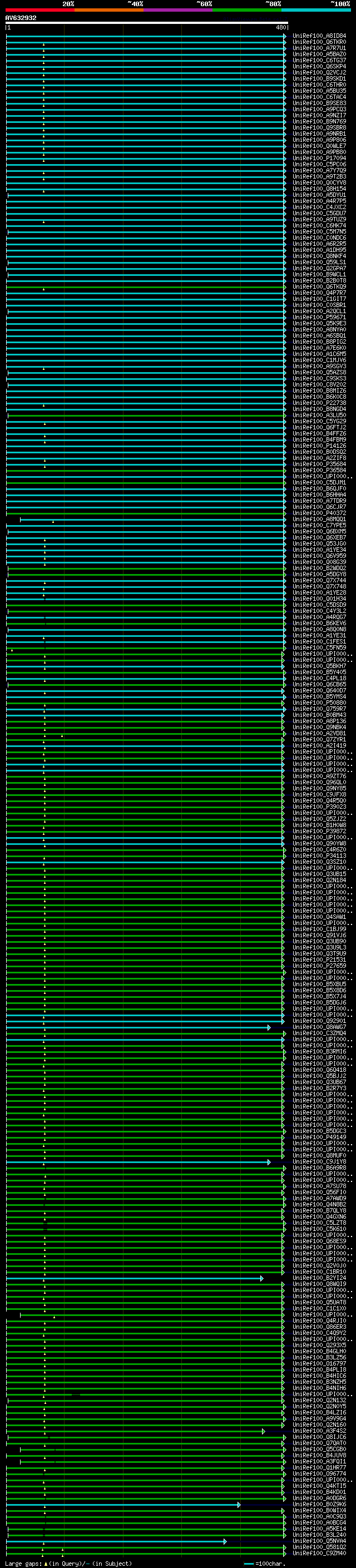Open hit UniRef100_C9ZM40
Image resolution: width=356 pixels, height=1568 pixels.
[x=319, y=1553]
